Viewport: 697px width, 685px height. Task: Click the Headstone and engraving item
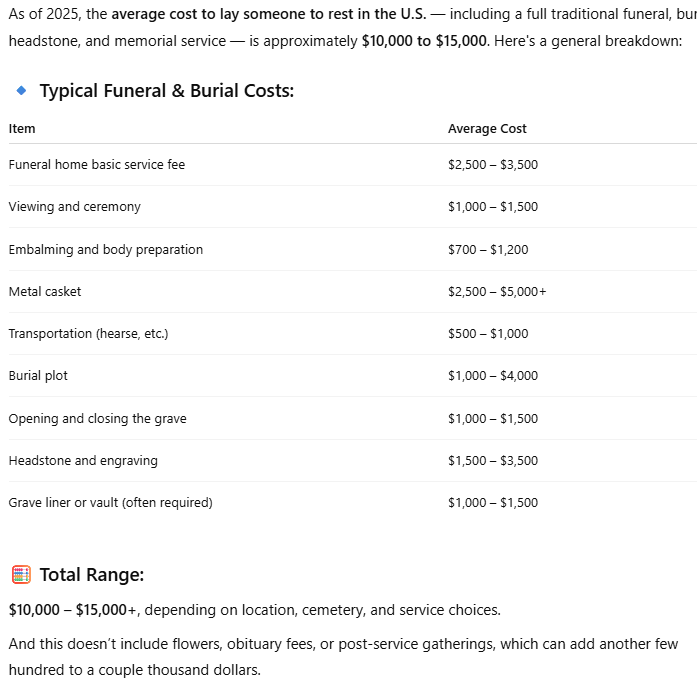click(83, 461)
